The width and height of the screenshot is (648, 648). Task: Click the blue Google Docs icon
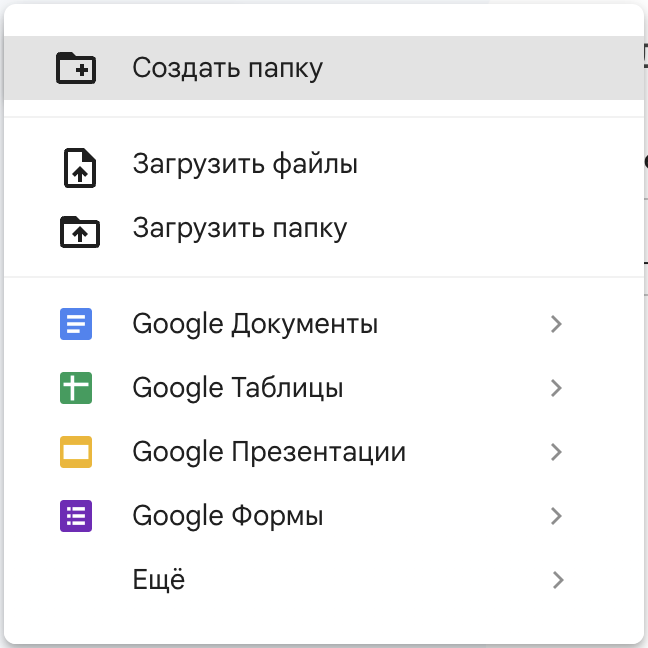pyautogui.click(x=76, y=324)
